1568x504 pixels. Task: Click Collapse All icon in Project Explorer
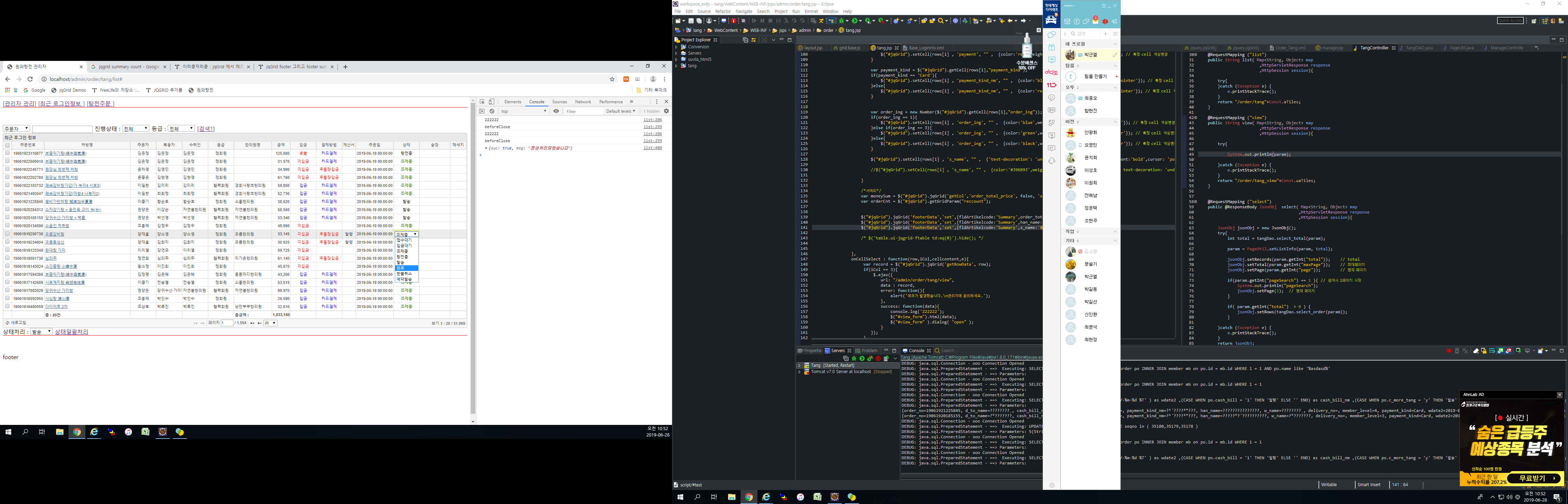pyautogui.click(x=745, y=40)
